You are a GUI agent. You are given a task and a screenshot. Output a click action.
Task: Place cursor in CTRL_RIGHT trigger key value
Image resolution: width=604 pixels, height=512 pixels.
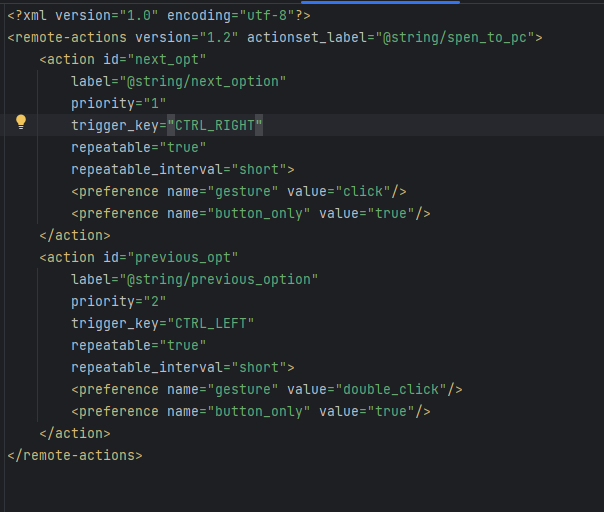[215, 125]
